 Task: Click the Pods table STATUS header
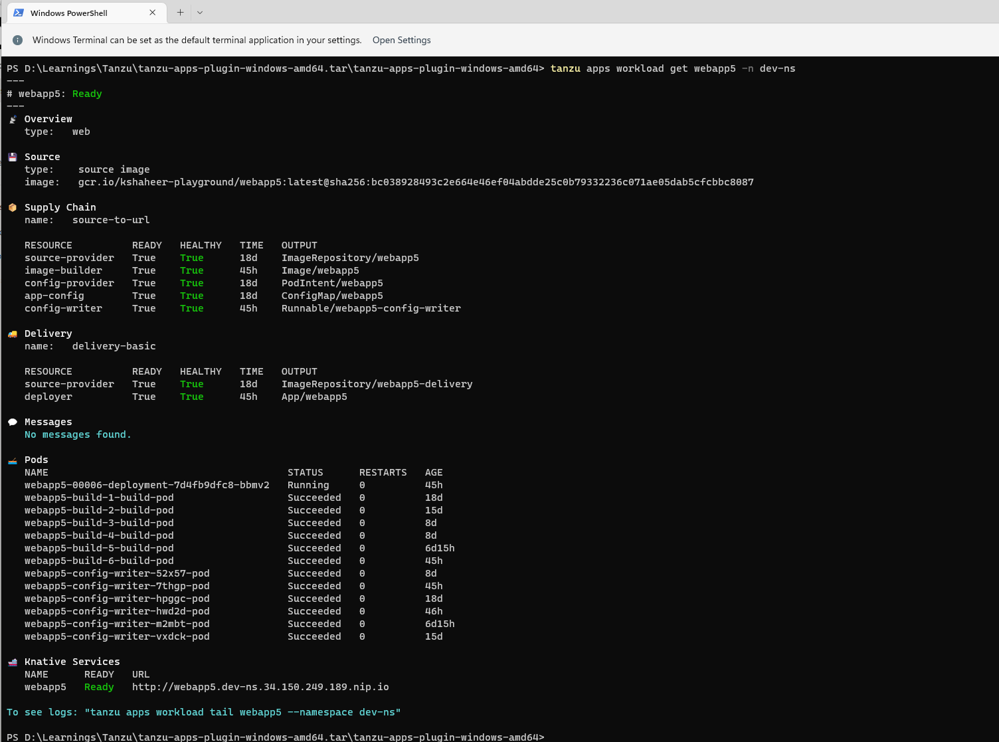305,473
